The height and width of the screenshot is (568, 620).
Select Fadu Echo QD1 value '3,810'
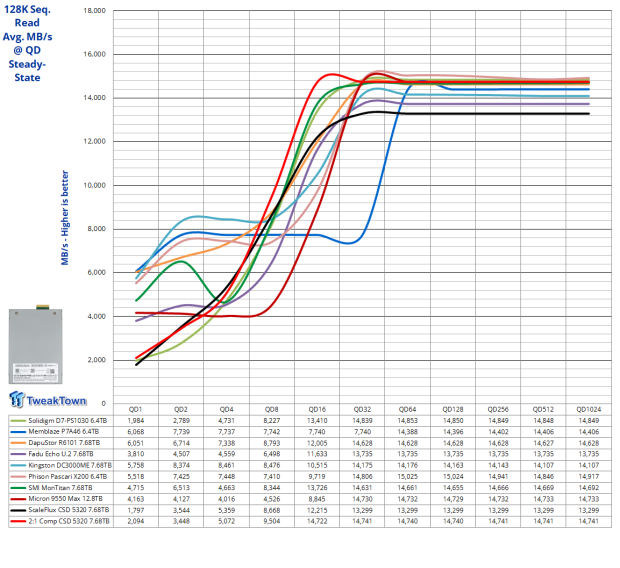tap(136, 454)
